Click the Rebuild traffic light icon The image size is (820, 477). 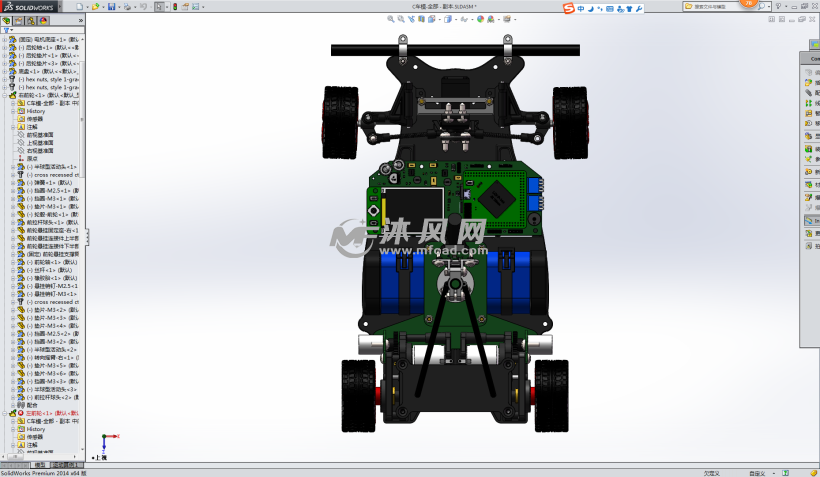pos(177,6)
